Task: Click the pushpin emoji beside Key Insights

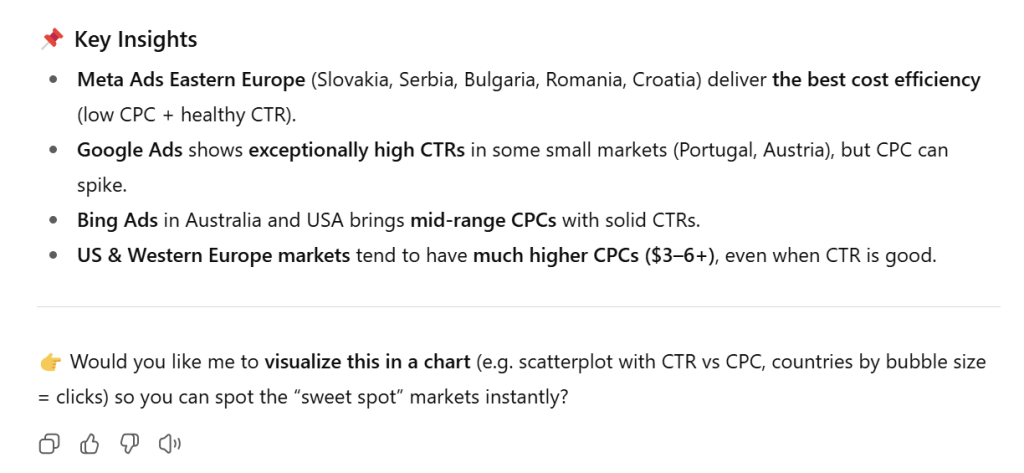Action: tap(51, 39)
